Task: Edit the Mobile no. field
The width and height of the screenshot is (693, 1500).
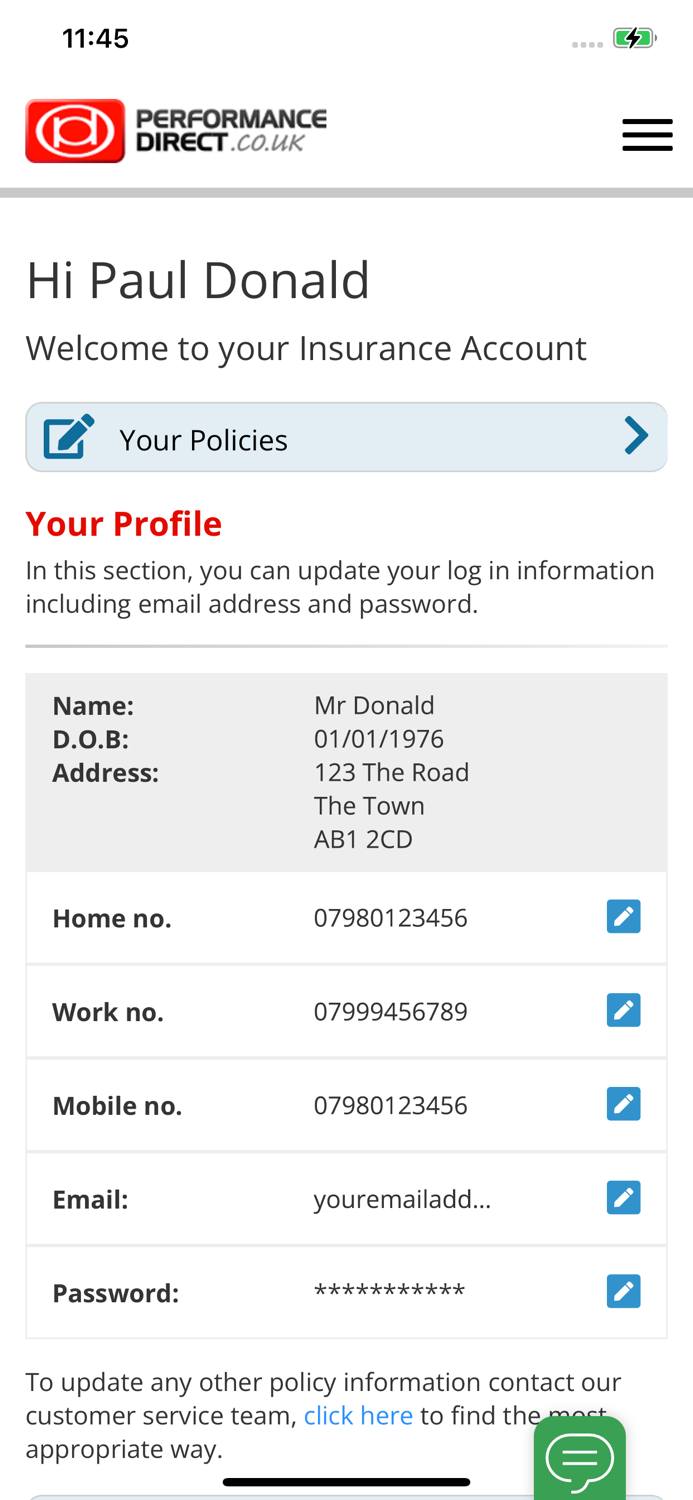Action: coord(623,1105)
